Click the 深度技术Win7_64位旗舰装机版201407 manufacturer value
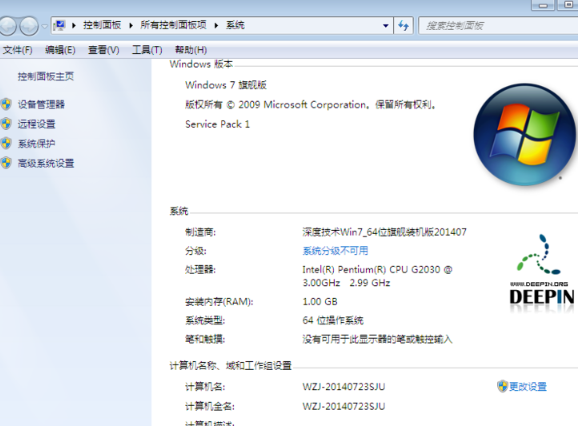Viewport: 578px width, 429px height. (x=384, y=232)
